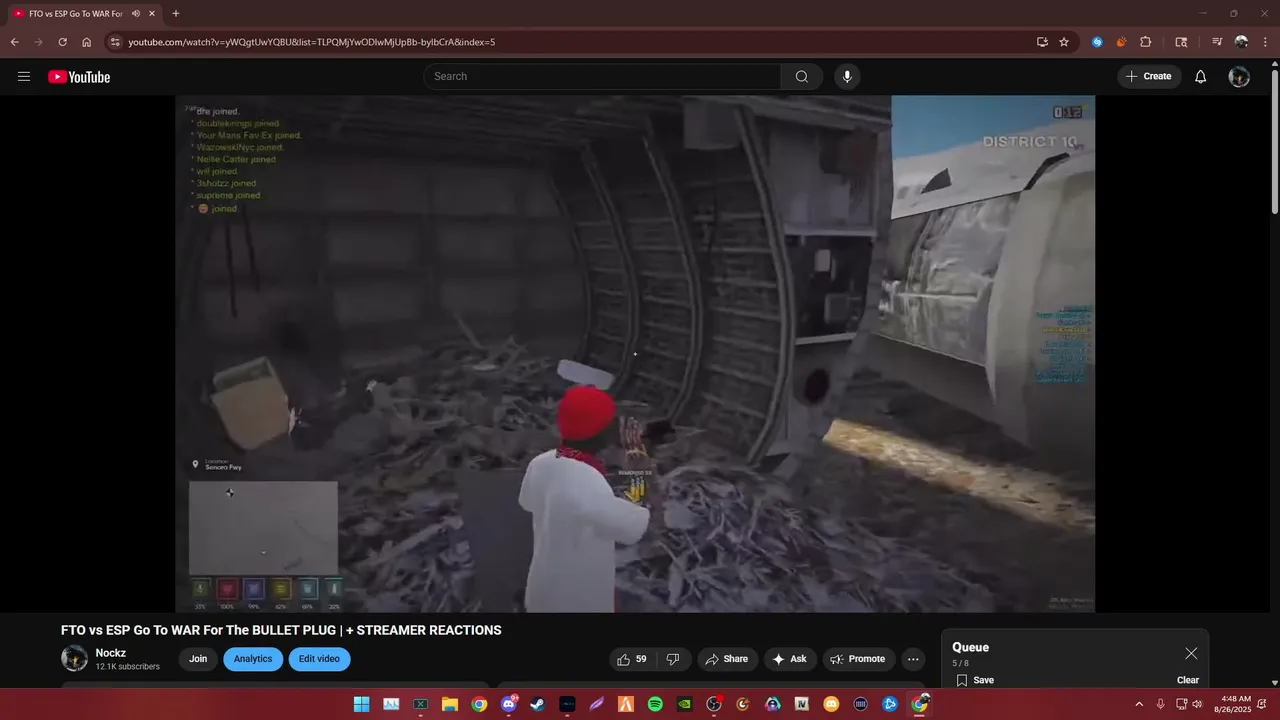Click Join channel button
The height and width of the screenshot is (720, 1280).
click(198, 659)
